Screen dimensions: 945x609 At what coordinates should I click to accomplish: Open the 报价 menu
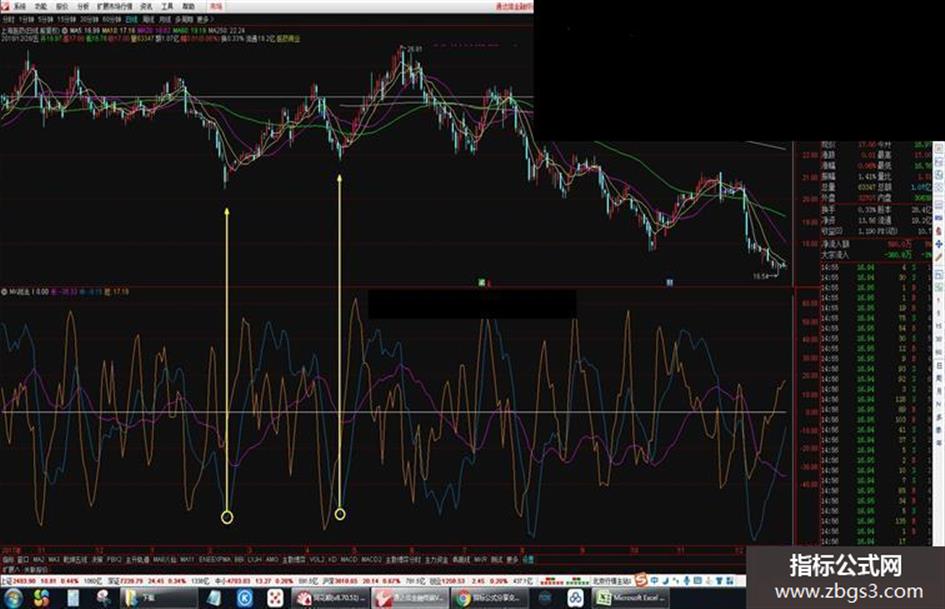coord(62,7)
